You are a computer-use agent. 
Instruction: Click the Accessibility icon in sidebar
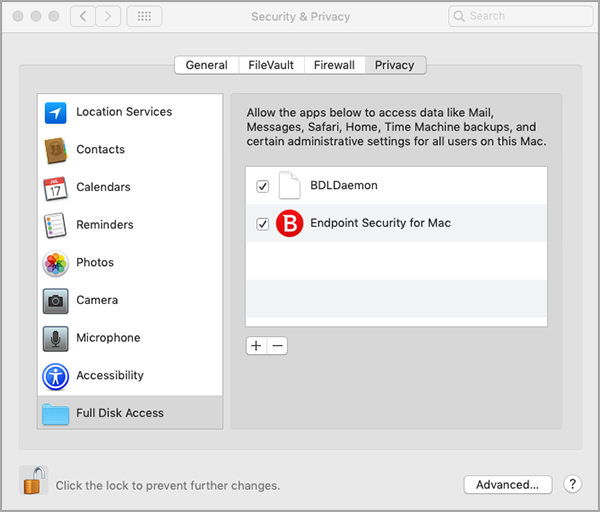(55, 377)
